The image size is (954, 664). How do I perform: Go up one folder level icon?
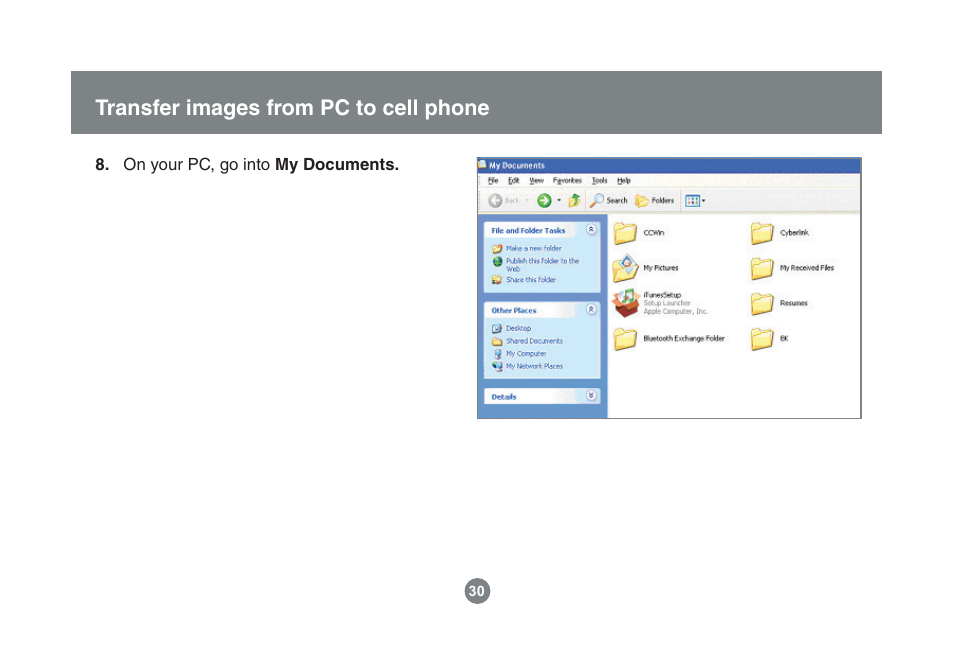(x=574, y=200)
